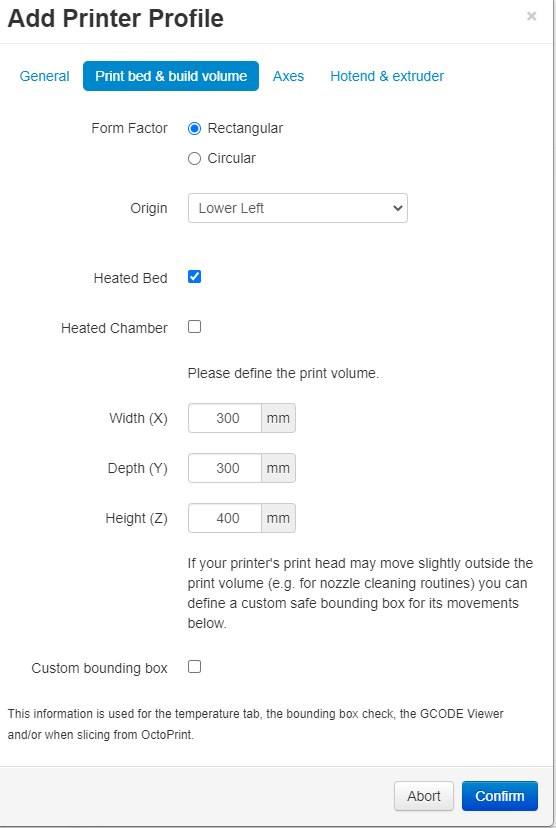The image size is (556, 828).
Task: Click the Heated Chamber label text
Action: pos(114,328)
